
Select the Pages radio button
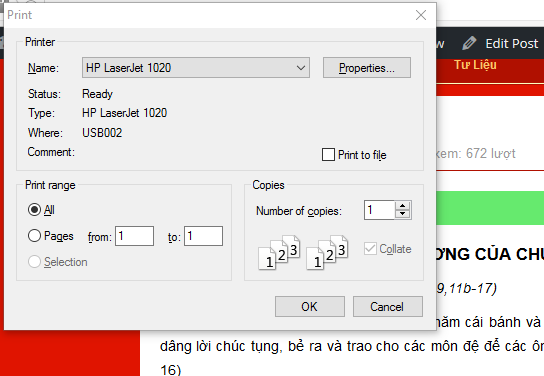pos(34,236)
